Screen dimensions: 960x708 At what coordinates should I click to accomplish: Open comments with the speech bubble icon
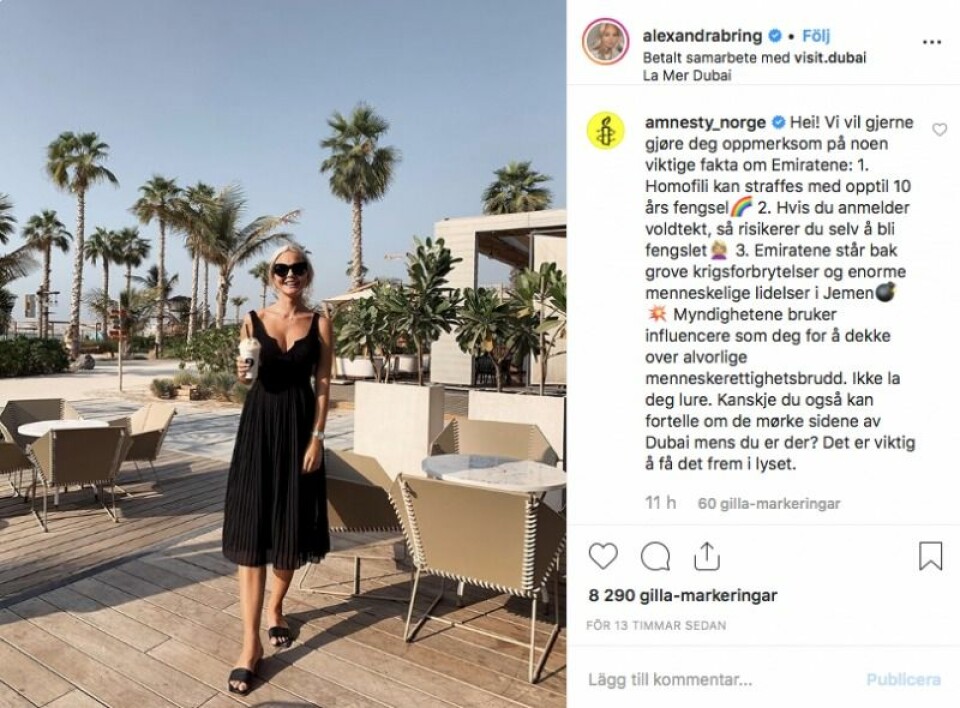(x=655, y=557)
